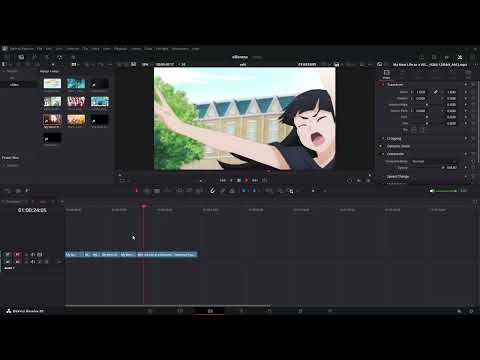
Task: Toggle Position Lock icon in timeline toolbar
Action: pos(232,191)
